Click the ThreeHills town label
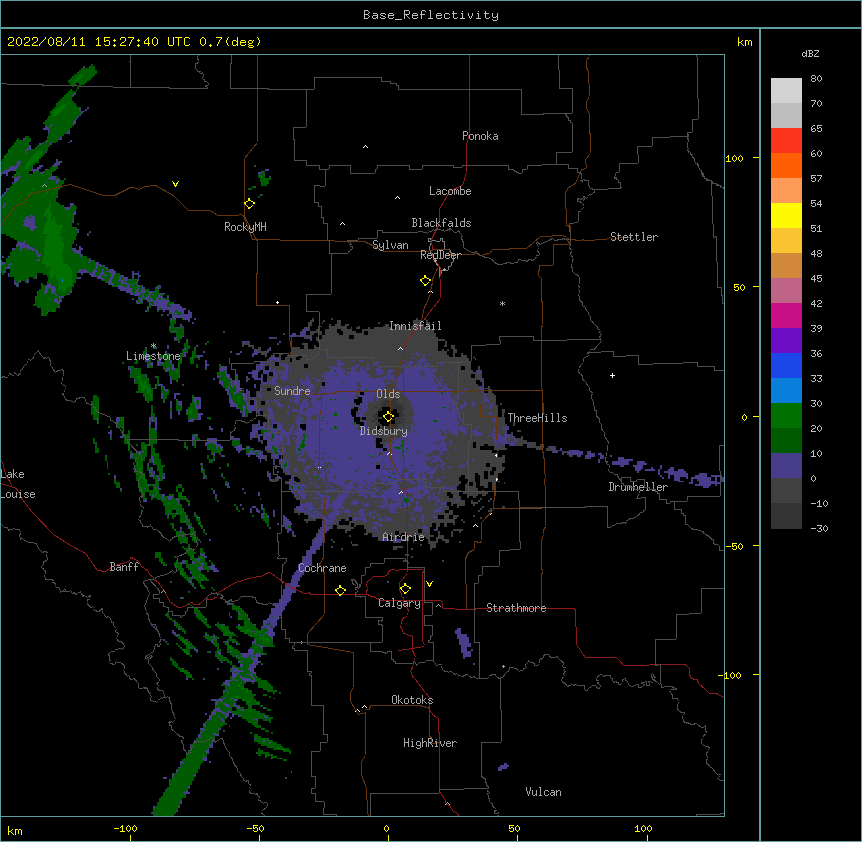This screenshot has width=862, height=842. tap(537, 418)
